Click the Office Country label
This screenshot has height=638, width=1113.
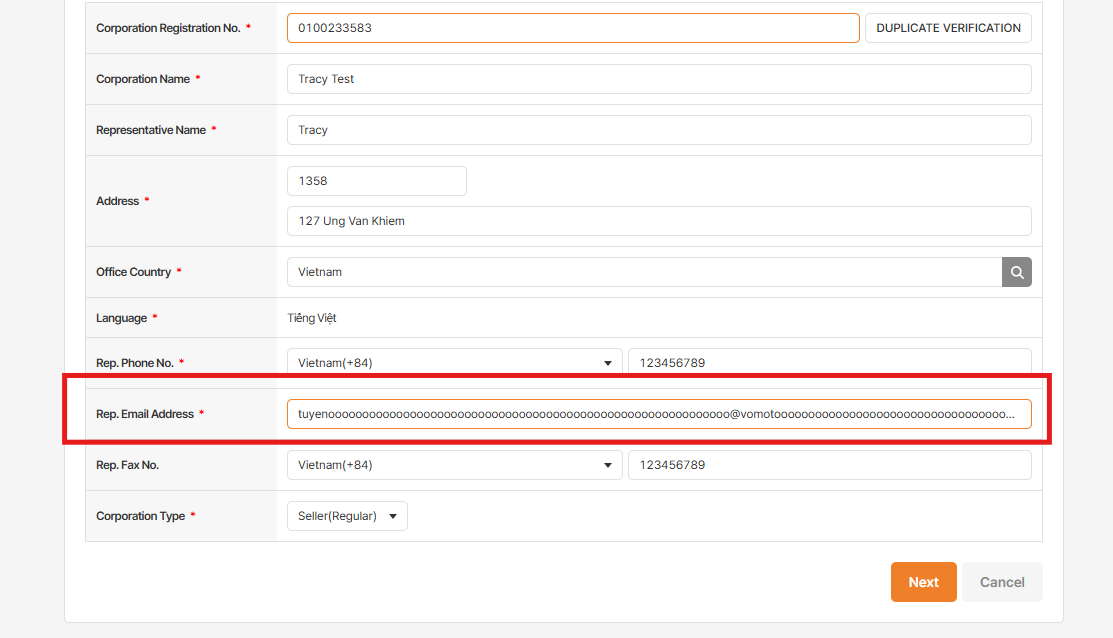[133, 272]
